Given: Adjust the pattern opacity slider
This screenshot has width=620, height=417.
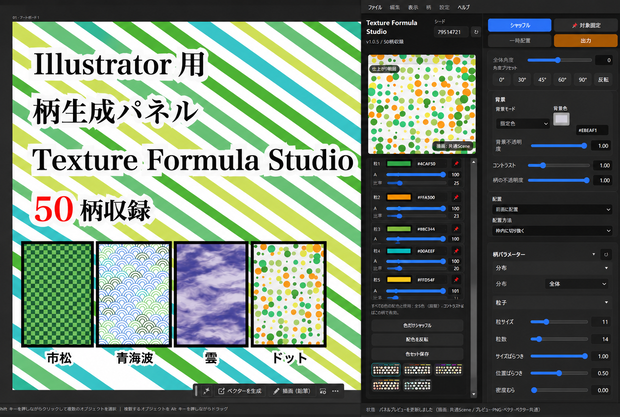Looking at the screenshot, I should click(x=558, y=180).
